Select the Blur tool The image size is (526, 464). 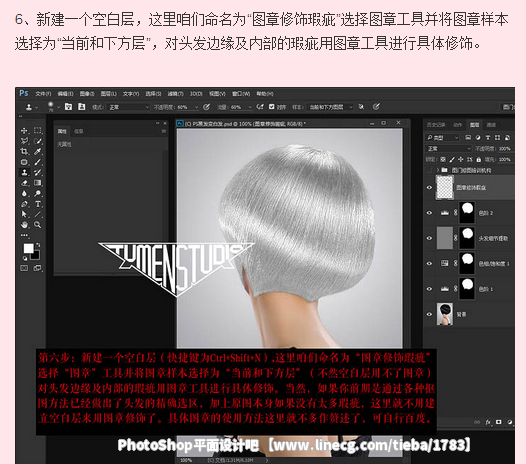pyautogui.click(x=24, y=194)
